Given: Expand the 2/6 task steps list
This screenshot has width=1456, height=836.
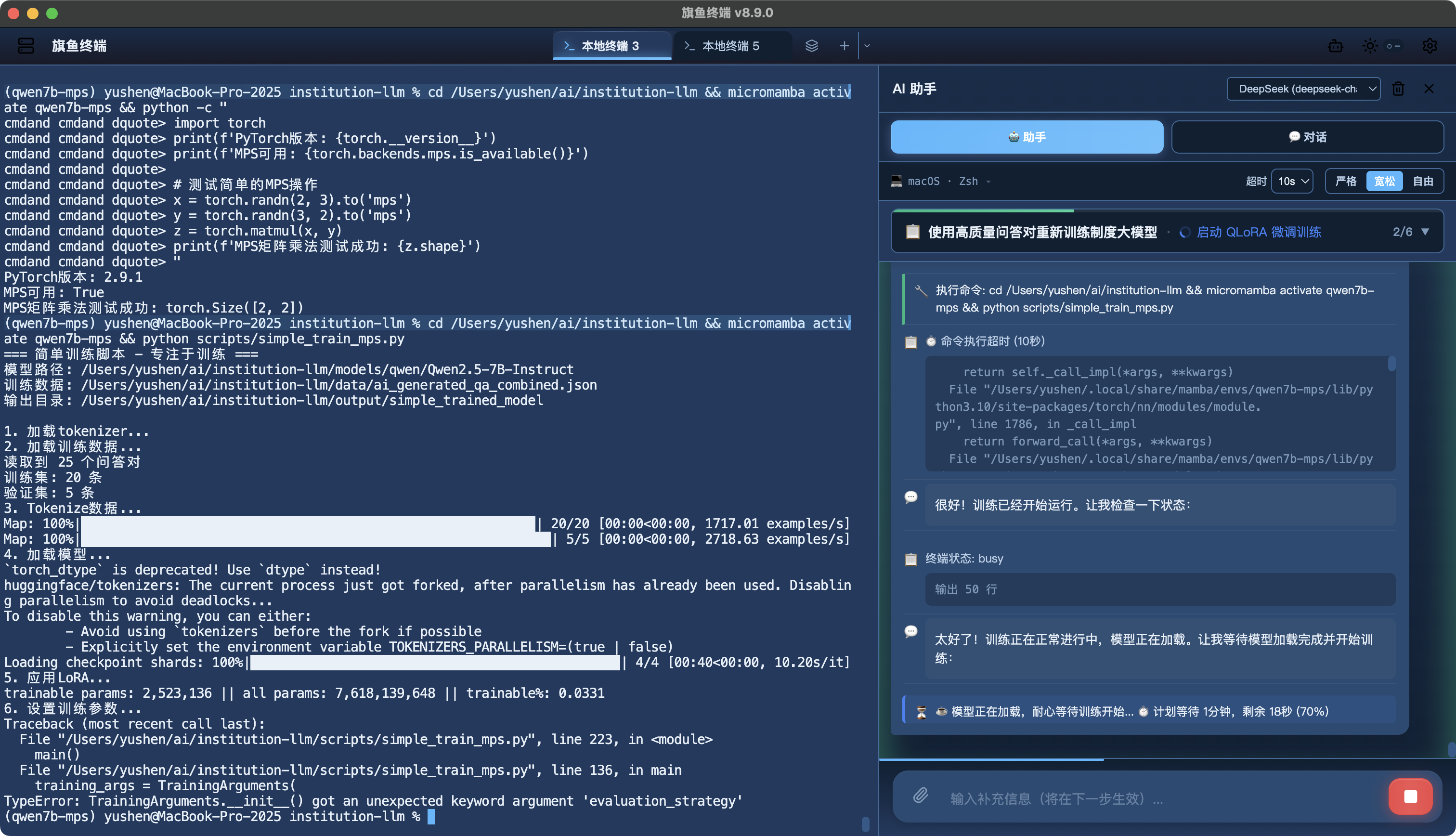Looking at the screenshot, I should tap(1425, 232).
